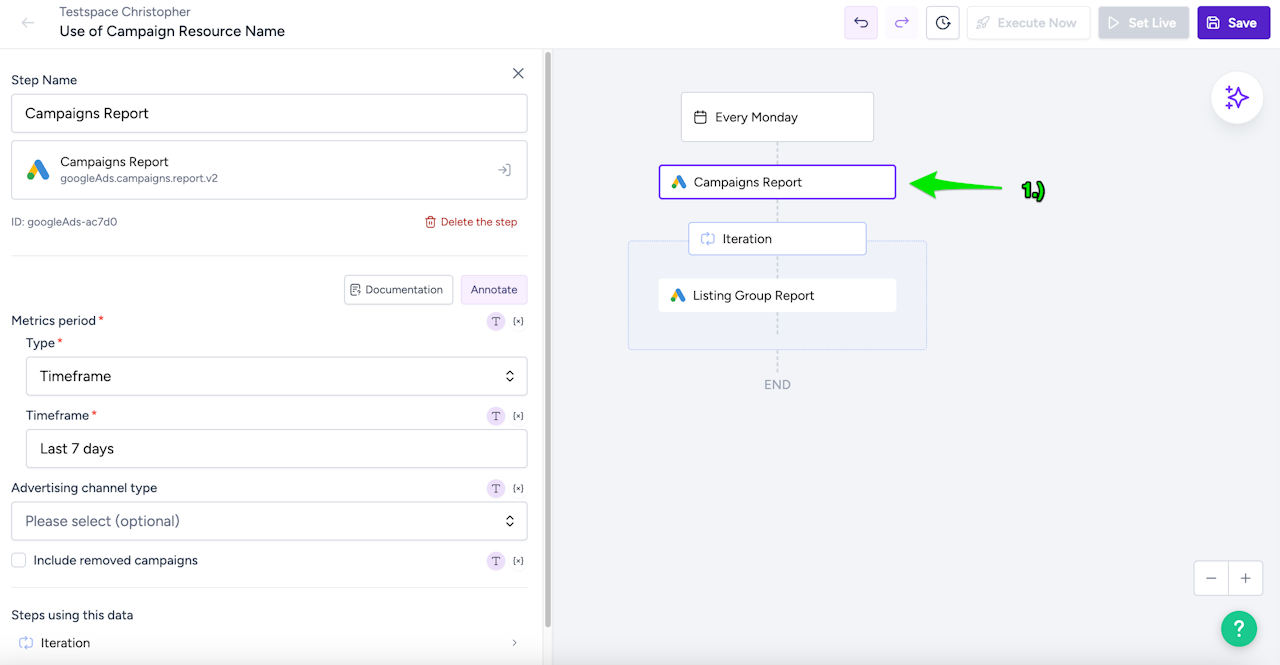Viewport: 1280px width, 665px height.
Task: Close the step settings panel
Action: (518, 73)
